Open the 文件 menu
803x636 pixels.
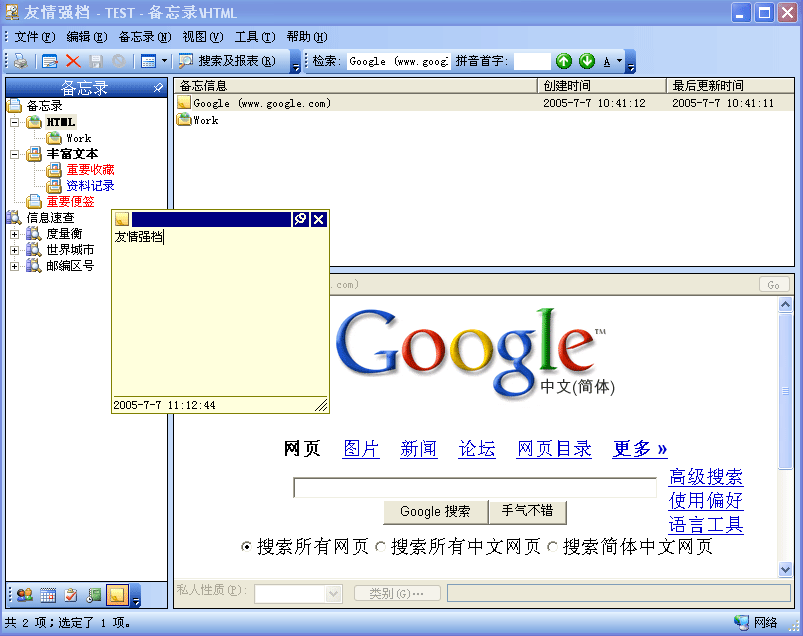[x=34, y=37]
